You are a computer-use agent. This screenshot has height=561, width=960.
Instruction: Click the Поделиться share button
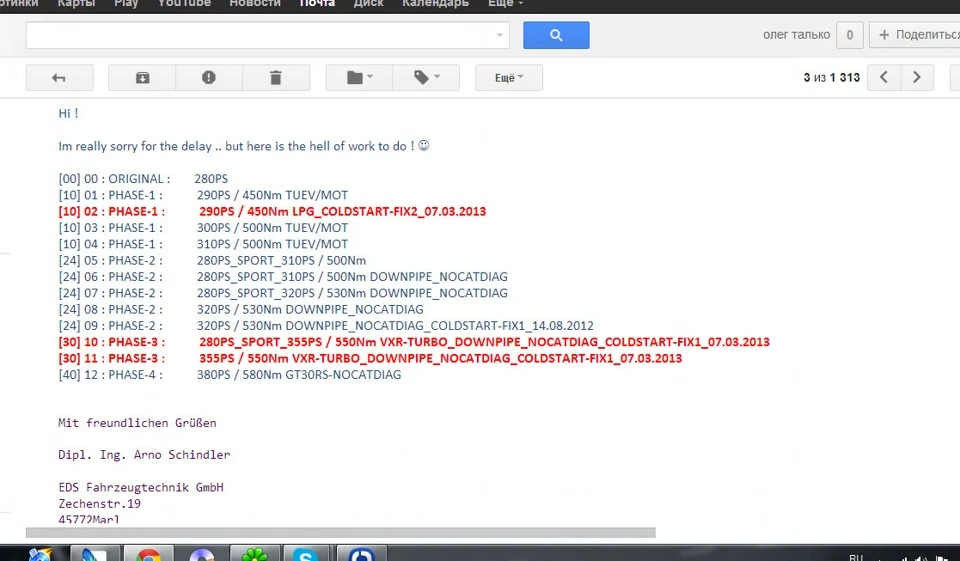pyautogui.click(x=916, y=35)
